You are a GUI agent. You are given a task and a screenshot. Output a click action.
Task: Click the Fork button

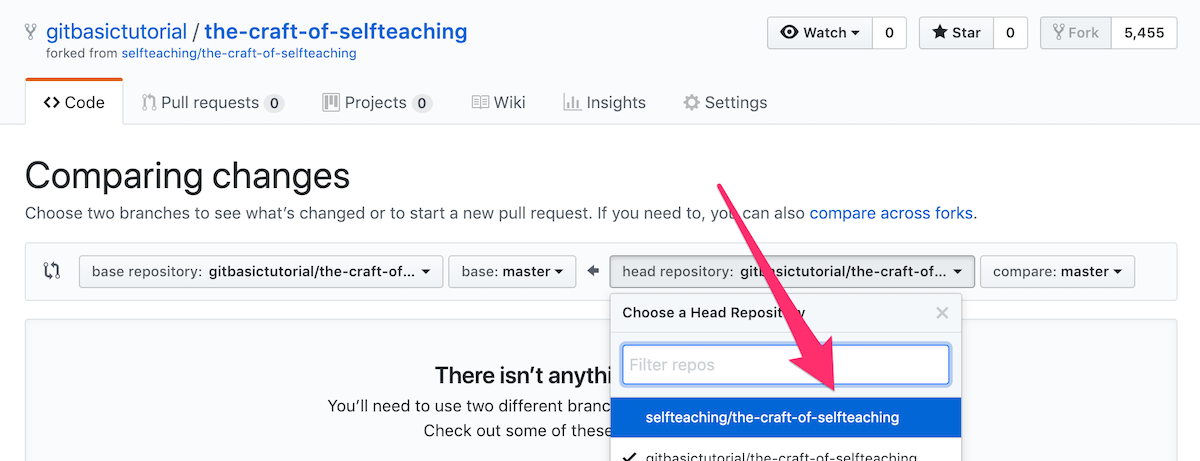(x=1076, y=32)
